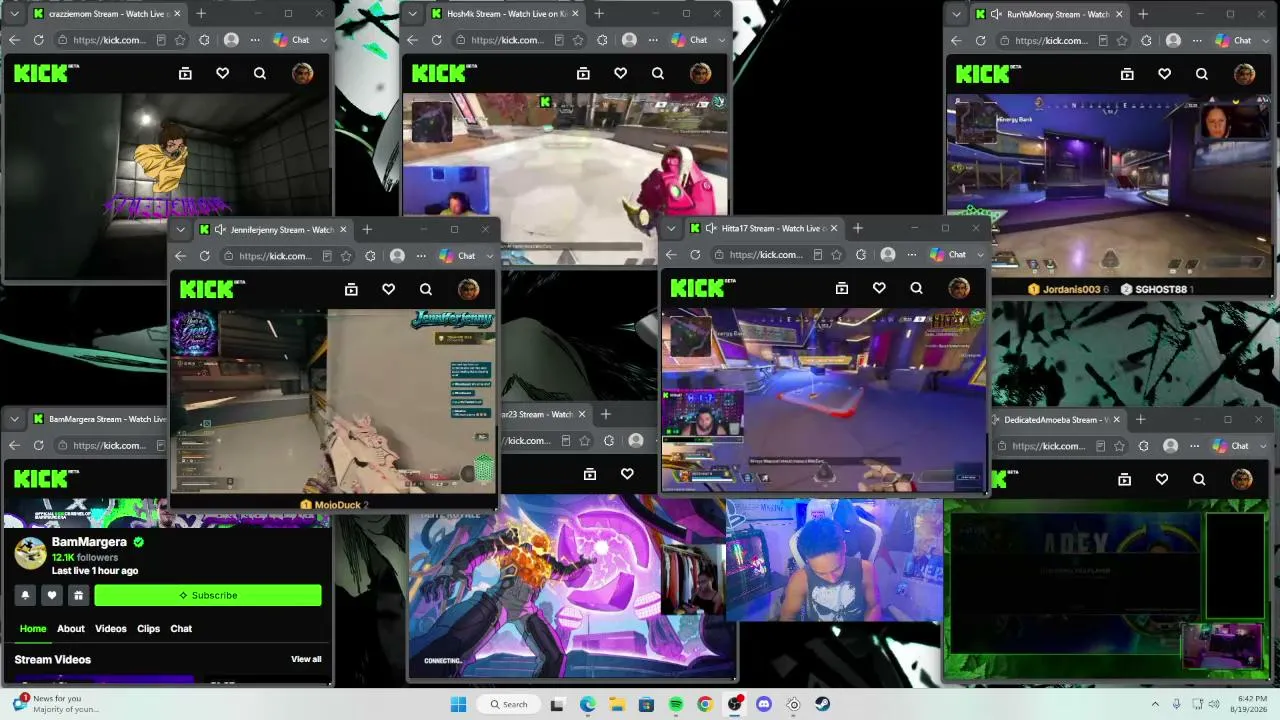Image resolution: width=1280 pixels, height=720 pixels.
Task: Go back in Hosh4k window
Action: point(412,40)
